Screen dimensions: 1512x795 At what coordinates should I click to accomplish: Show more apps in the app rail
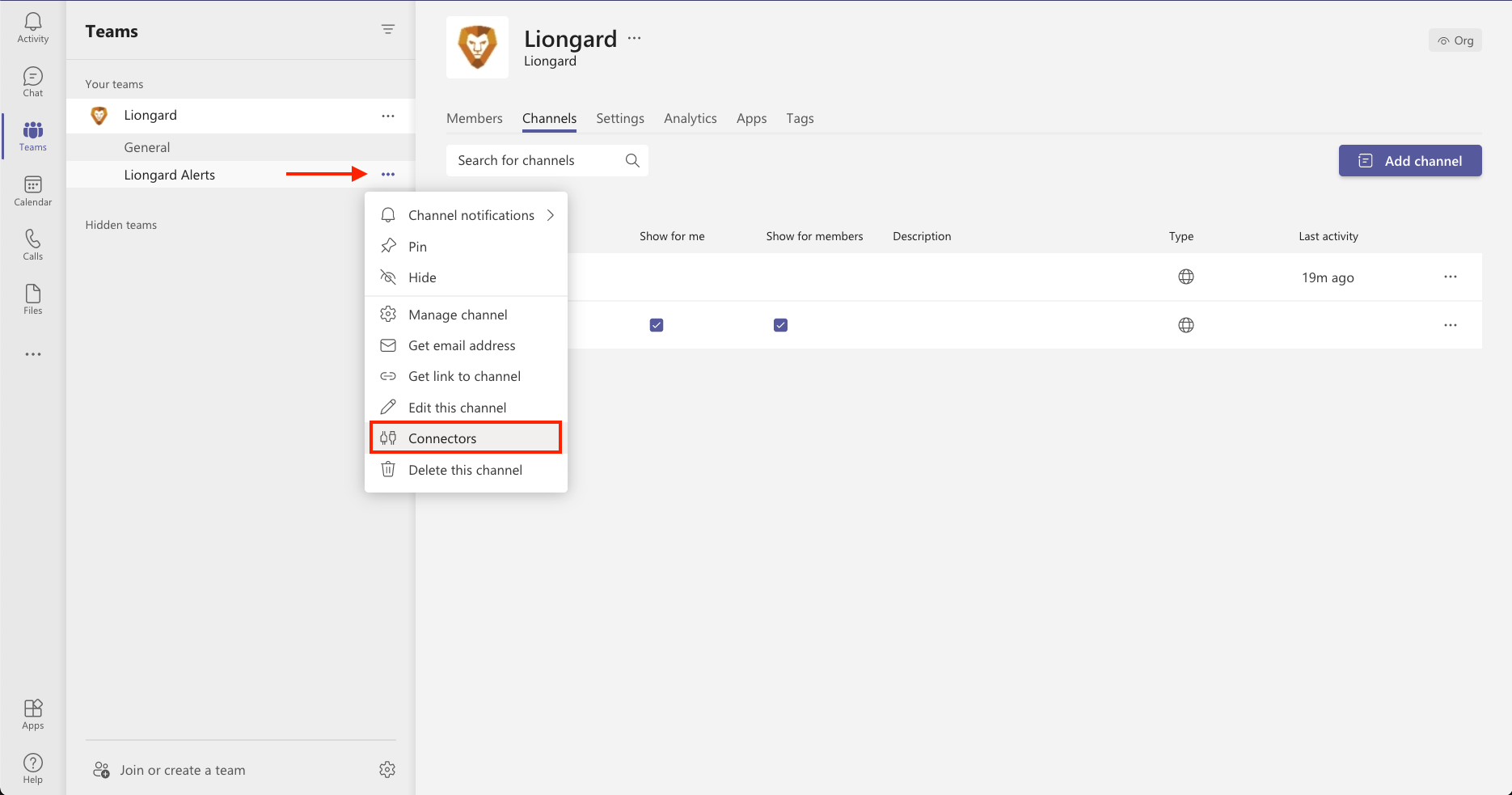click(x=33, y=354)
